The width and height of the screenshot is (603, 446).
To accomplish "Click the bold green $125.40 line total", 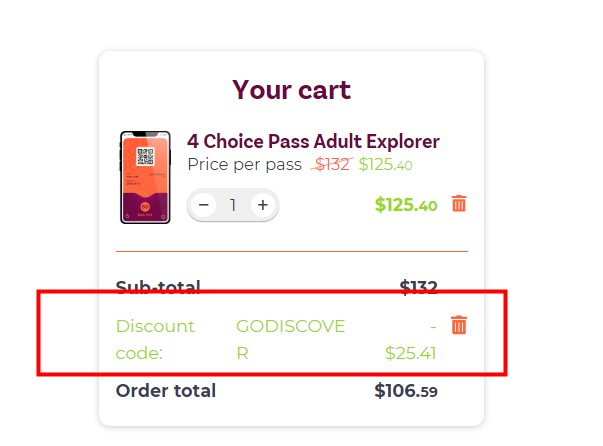I will (x=406, y=205).
